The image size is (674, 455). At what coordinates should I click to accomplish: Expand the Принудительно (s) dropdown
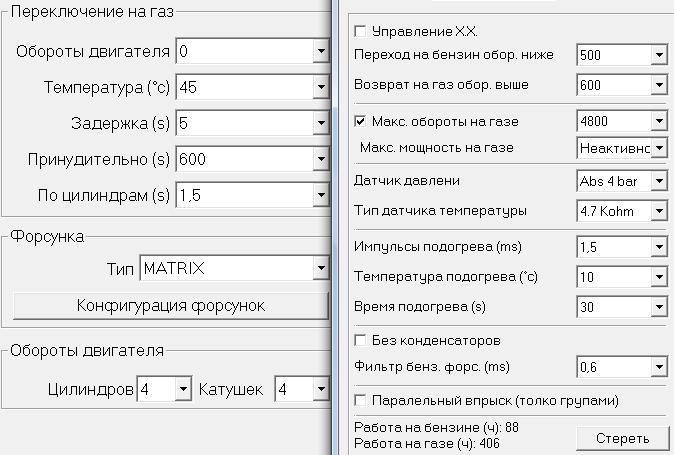coord(320,159)
